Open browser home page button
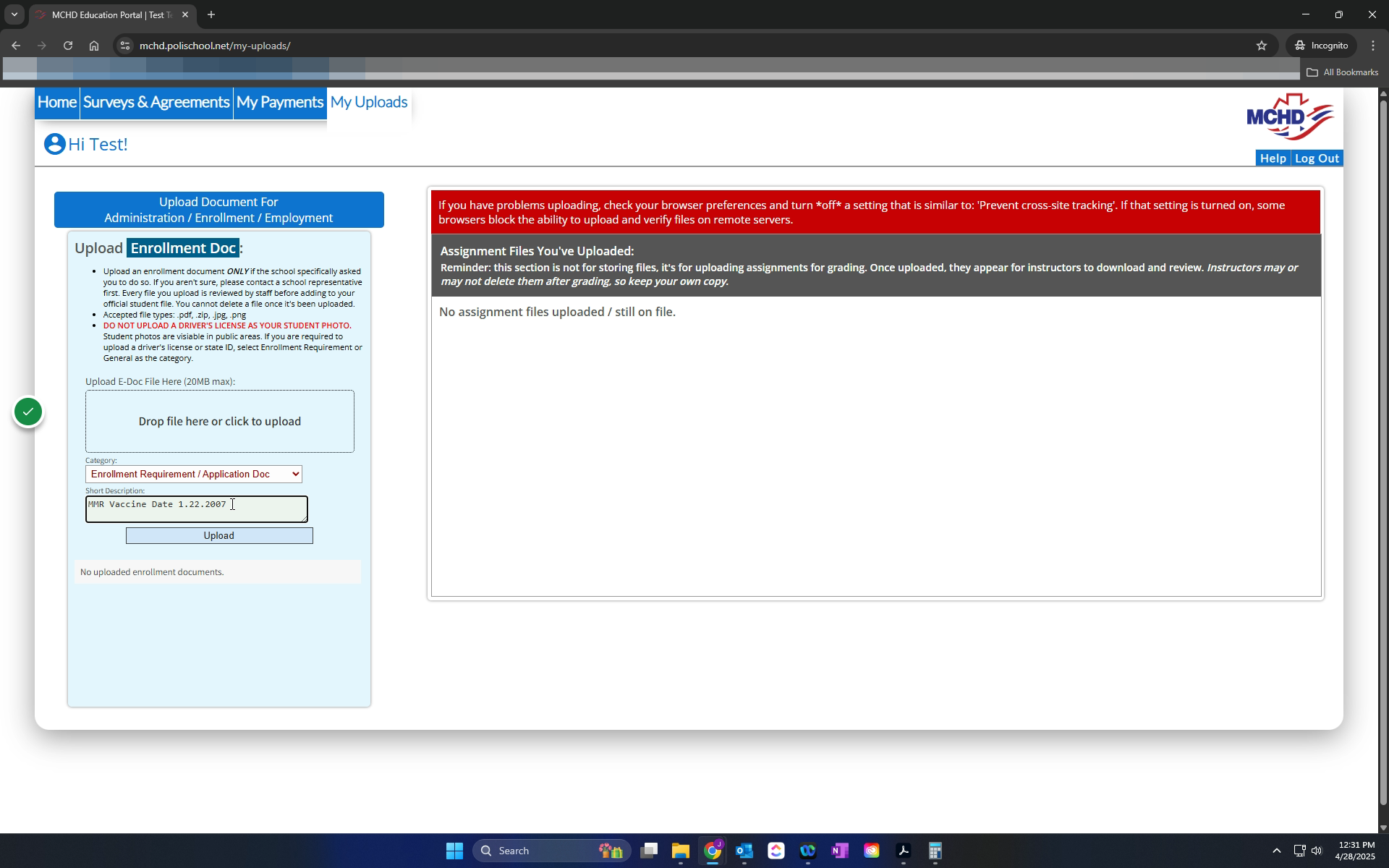This screenshot has width=1389, height=868. tap(94, 46)
